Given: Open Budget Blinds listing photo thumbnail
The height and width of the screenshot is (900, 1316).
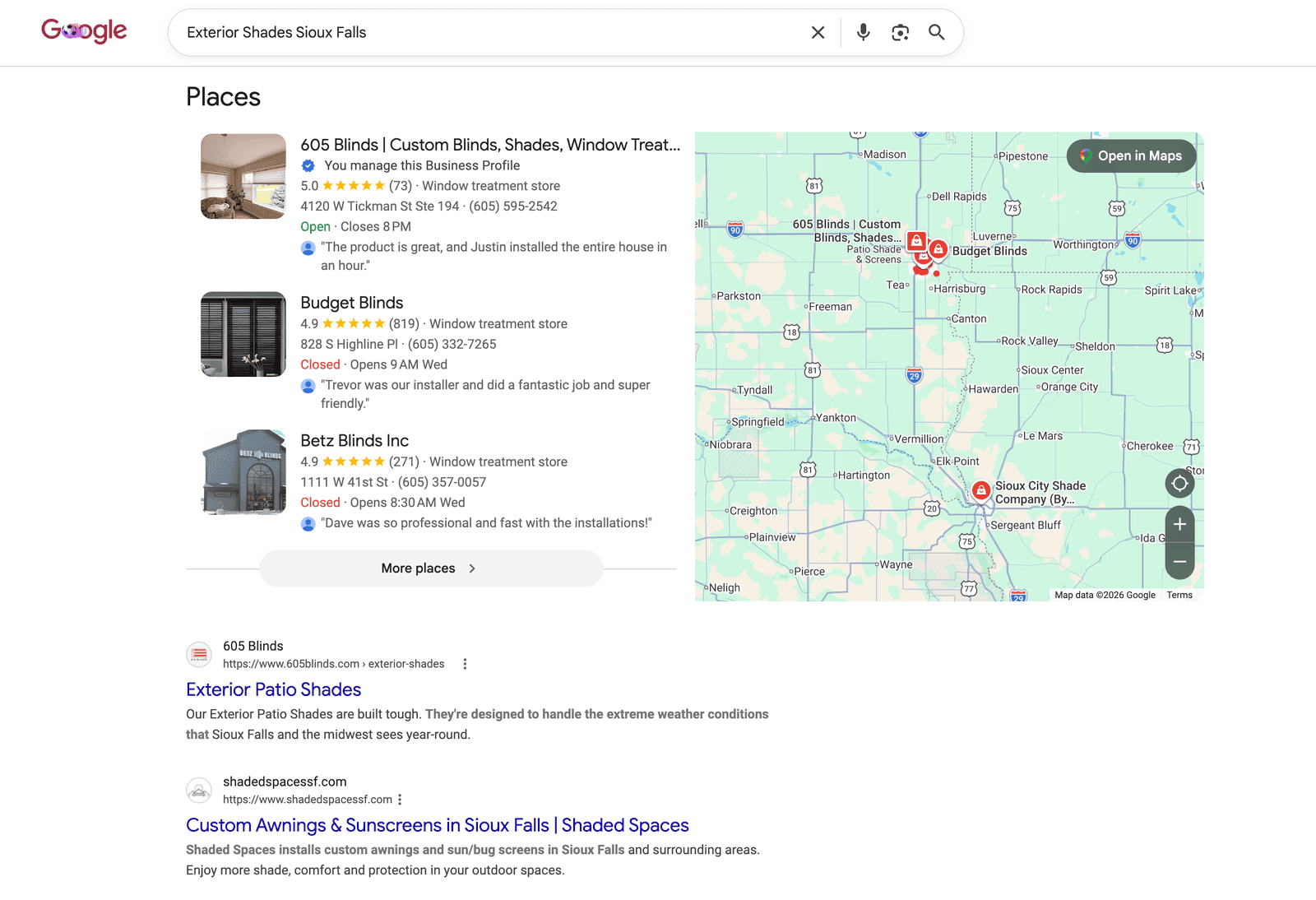Looking at the screenshot, I should (243, 334).
